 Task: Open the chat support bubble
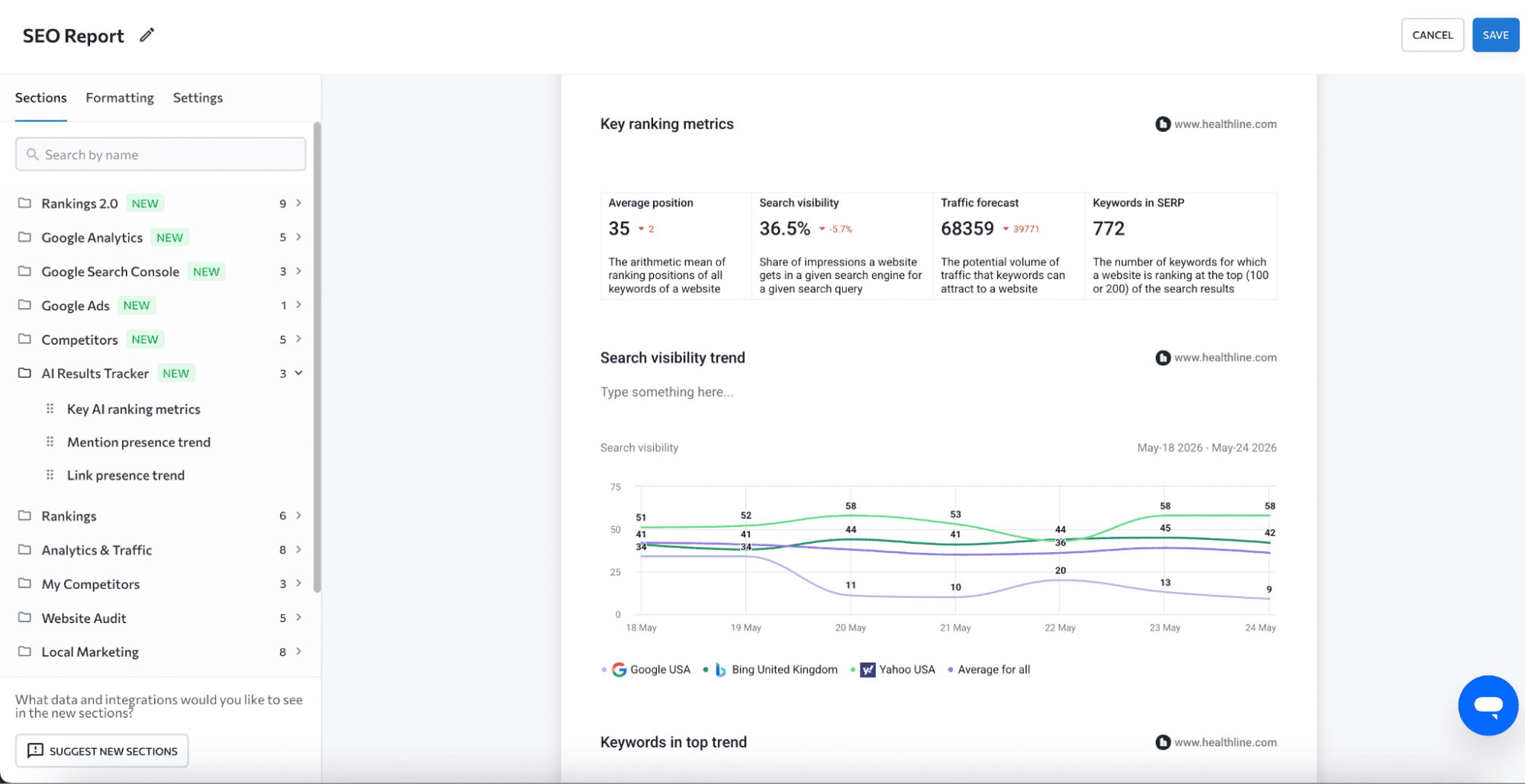pyautogui.click(x=1488, y=705)
